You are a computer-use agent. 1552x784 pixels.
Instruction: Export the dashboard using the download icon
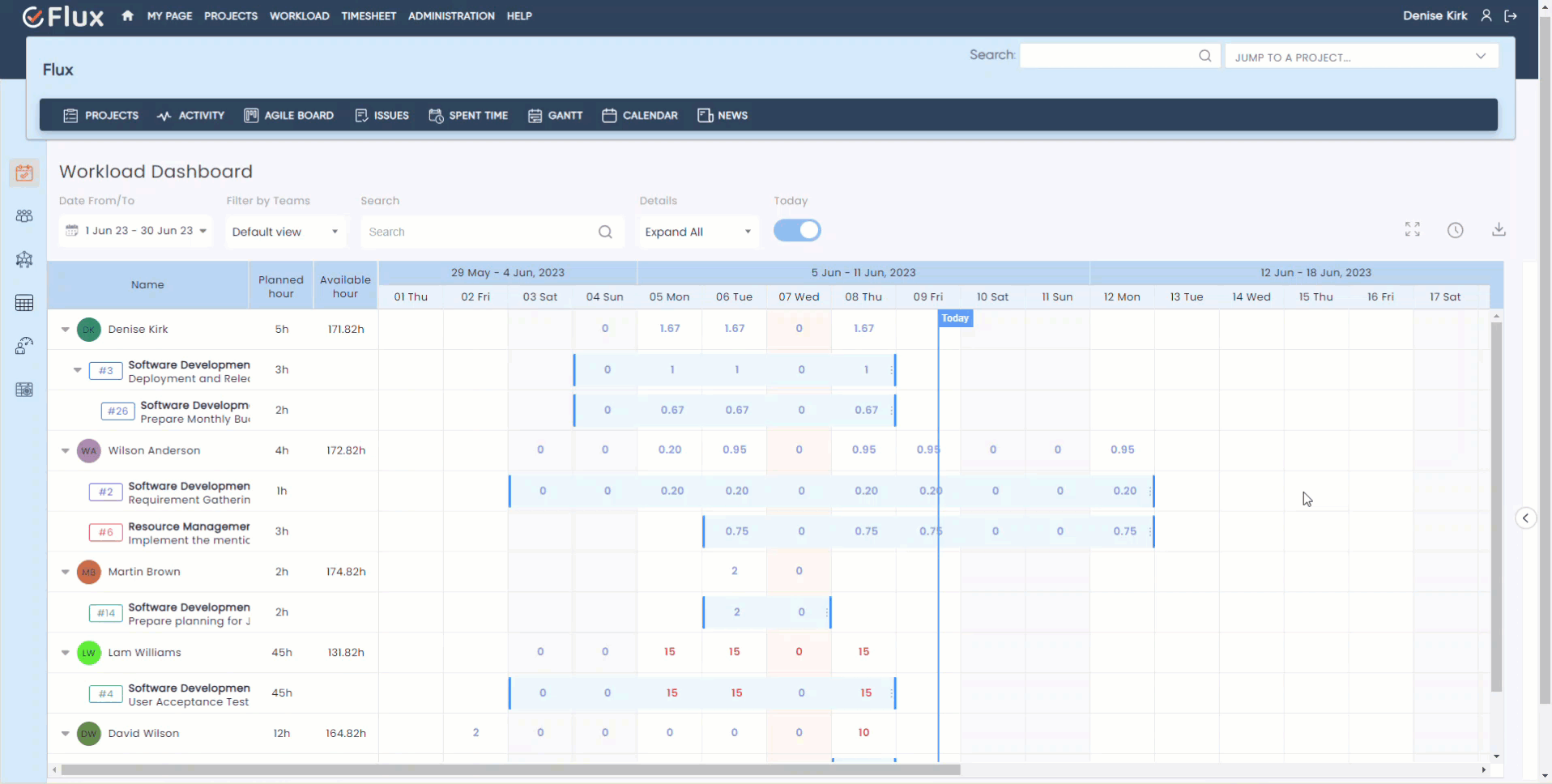pos(1499,230)
